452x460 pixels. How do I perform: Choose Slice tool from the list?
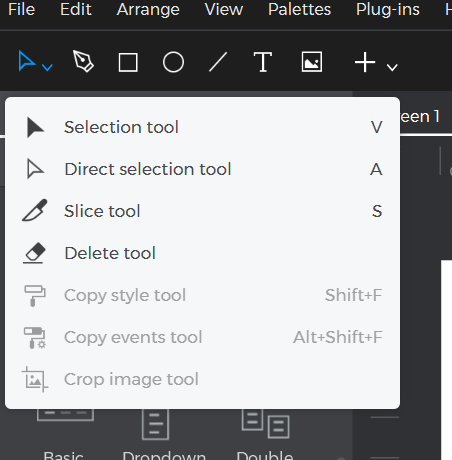[202, 211]
